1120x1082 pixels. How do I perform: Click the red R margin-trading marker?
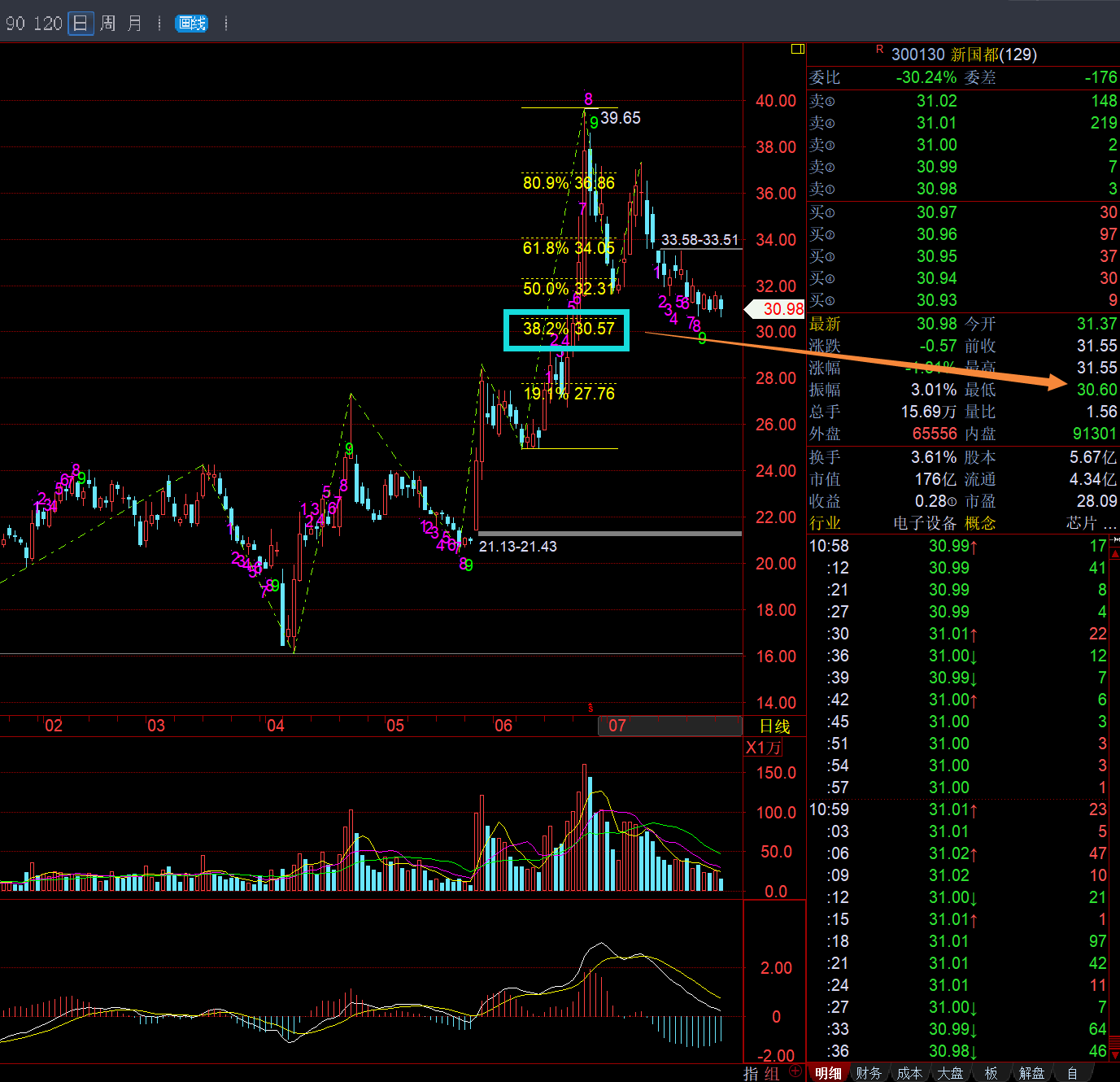pos(879,50)
